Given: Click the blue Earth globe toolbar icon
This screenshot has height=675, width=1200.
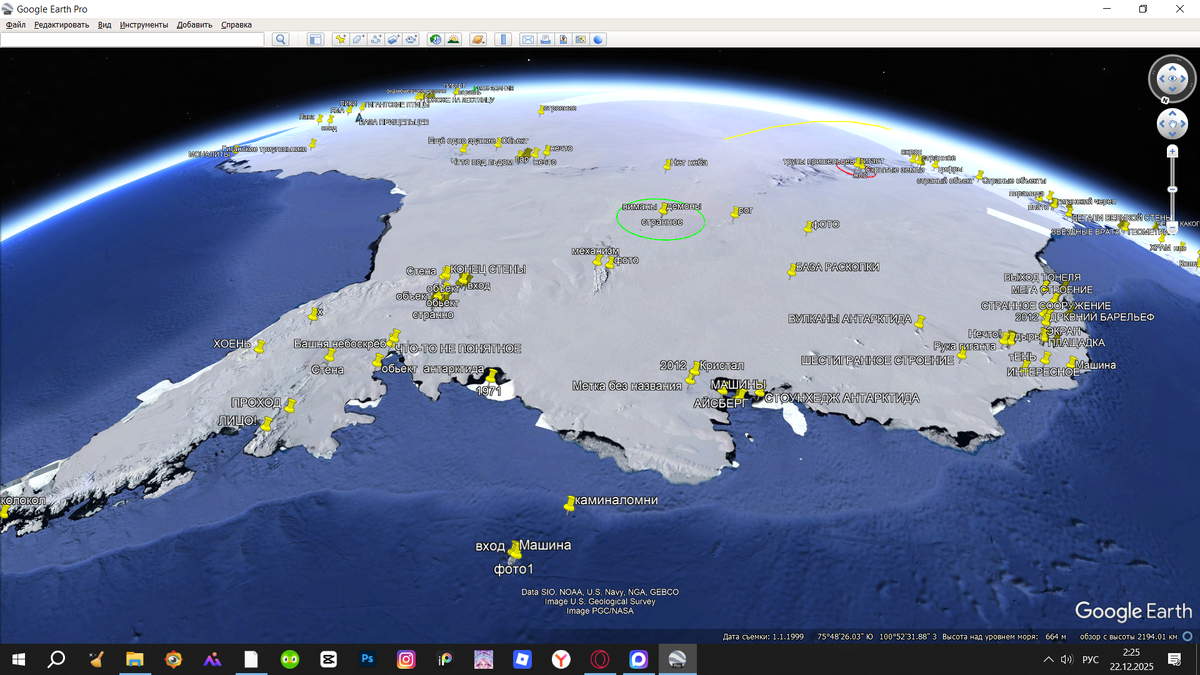Looking at the screenshot, I should [x=598, y=40].
